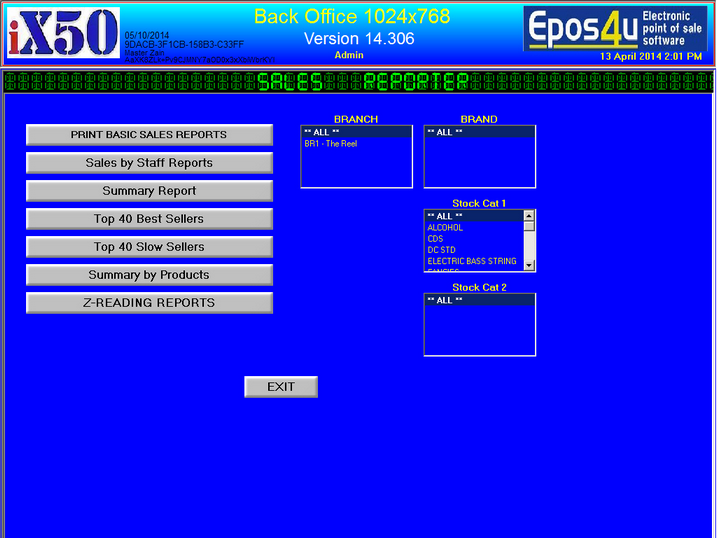
Task: Click the Admin user label
Action: click(349, 55)
